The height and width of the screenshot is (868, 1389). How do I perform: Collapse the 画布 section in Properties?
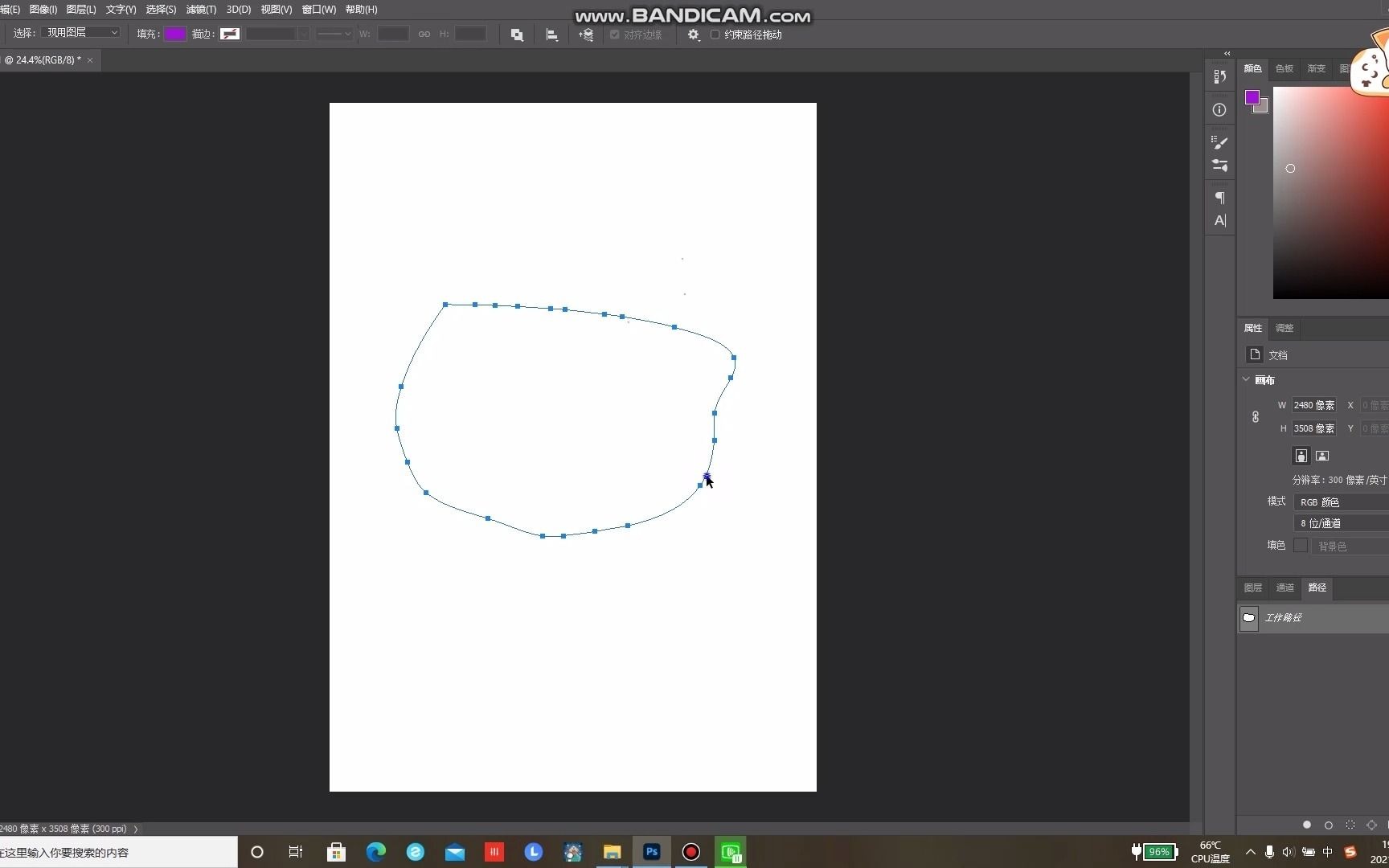pyautogui.click(x=1247, y=379)
